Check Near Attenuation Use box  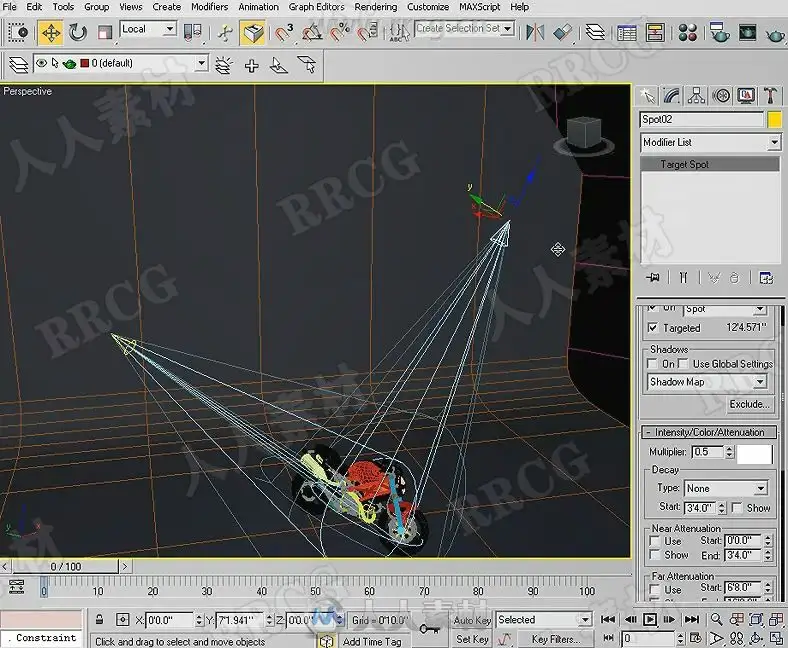click(x=654, y=541)
